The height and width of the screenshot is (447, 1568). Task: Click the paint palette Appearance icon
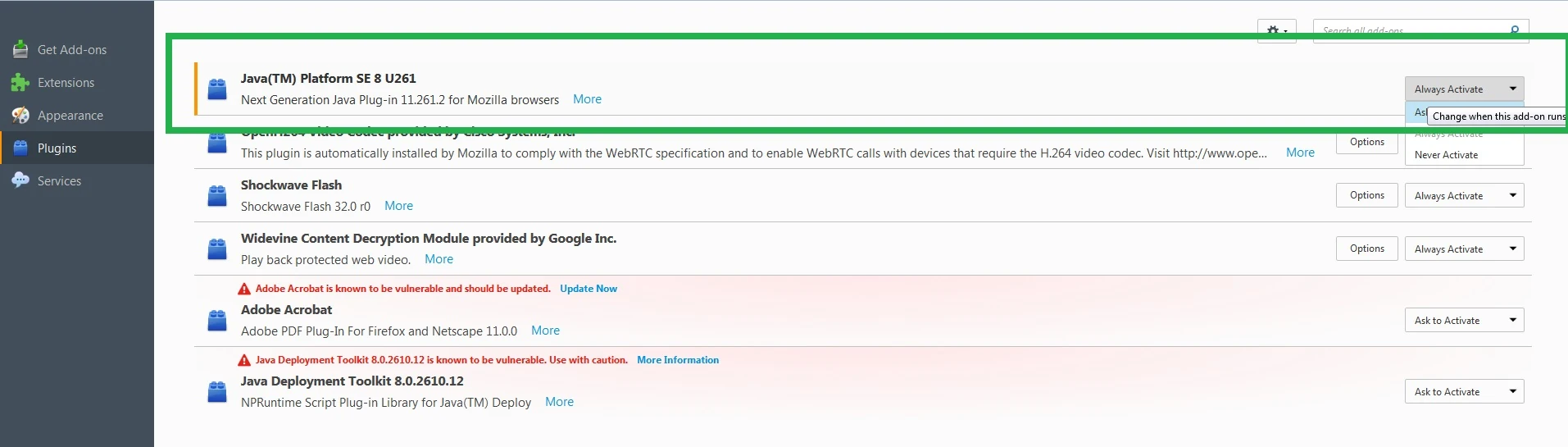click(x=20, y=116)
